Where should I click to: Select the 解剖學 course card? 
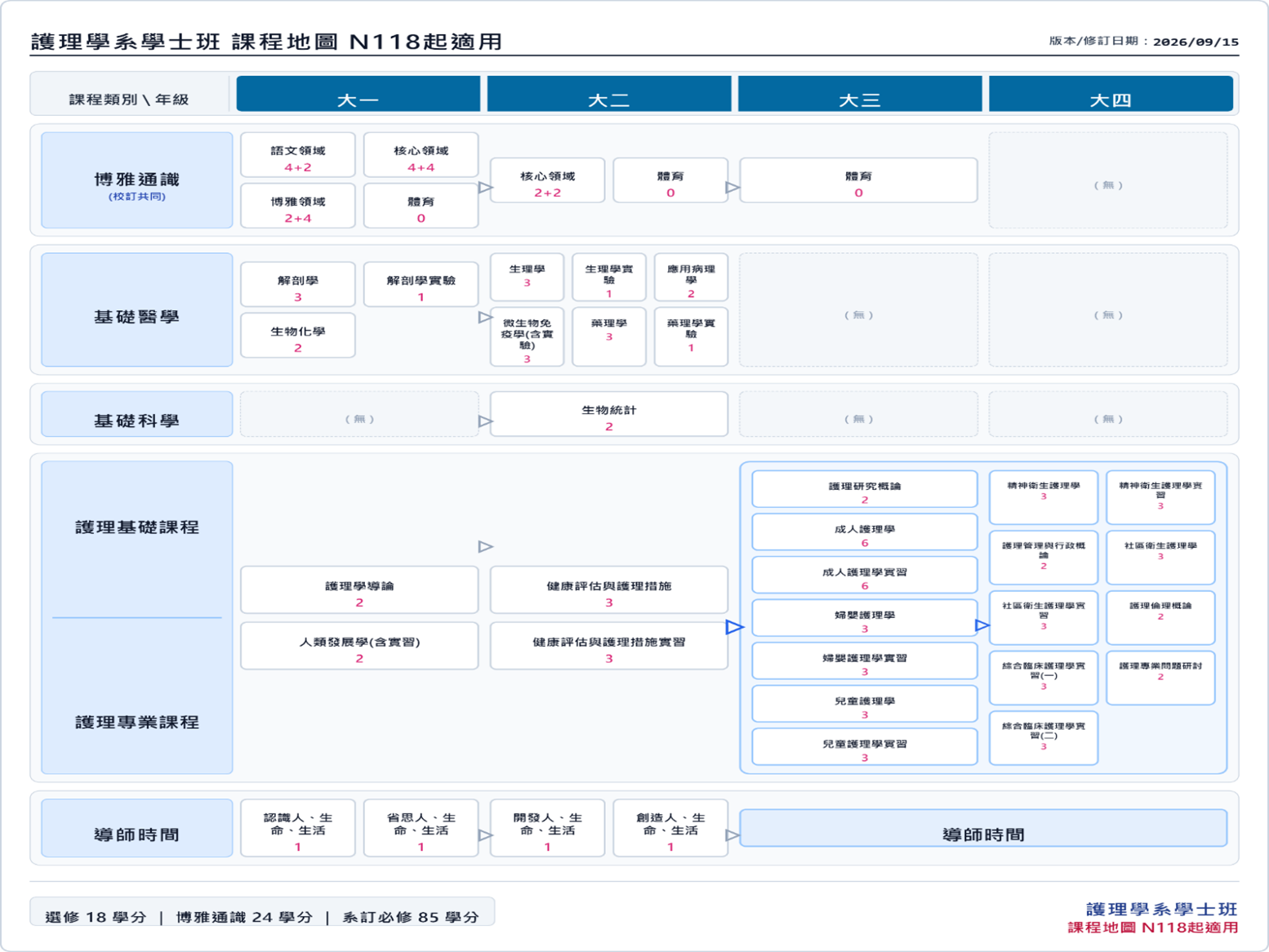coord(298,285)
